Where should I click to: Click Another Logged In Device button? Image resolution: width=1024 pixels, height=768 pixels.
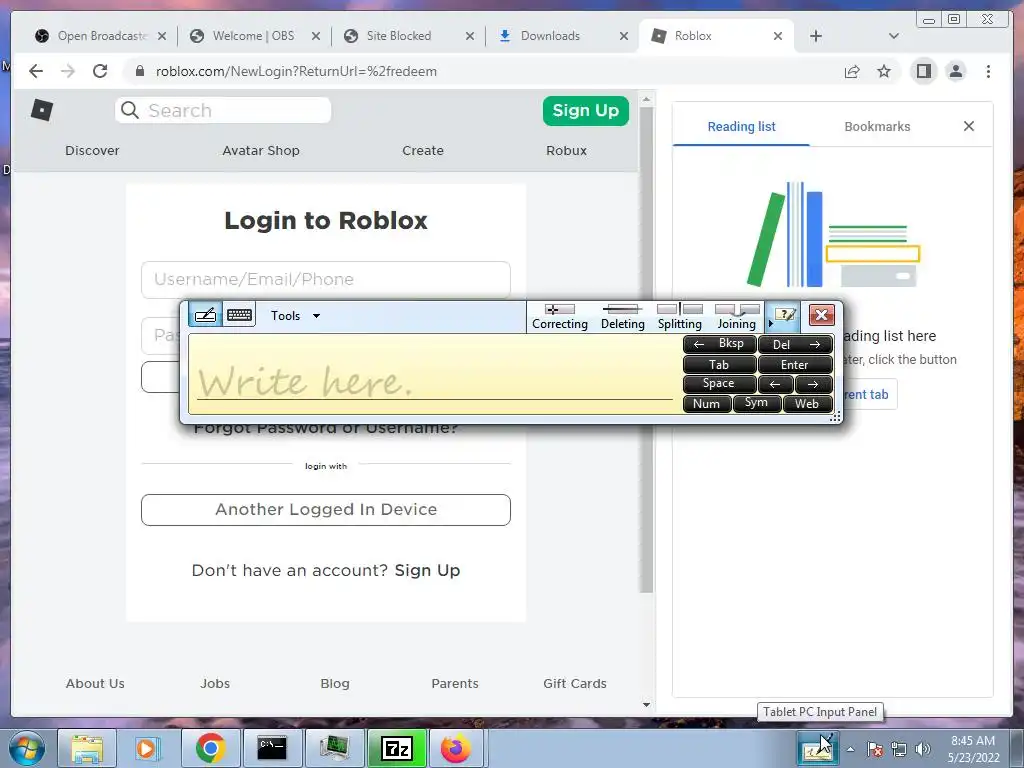pos(326,509)
